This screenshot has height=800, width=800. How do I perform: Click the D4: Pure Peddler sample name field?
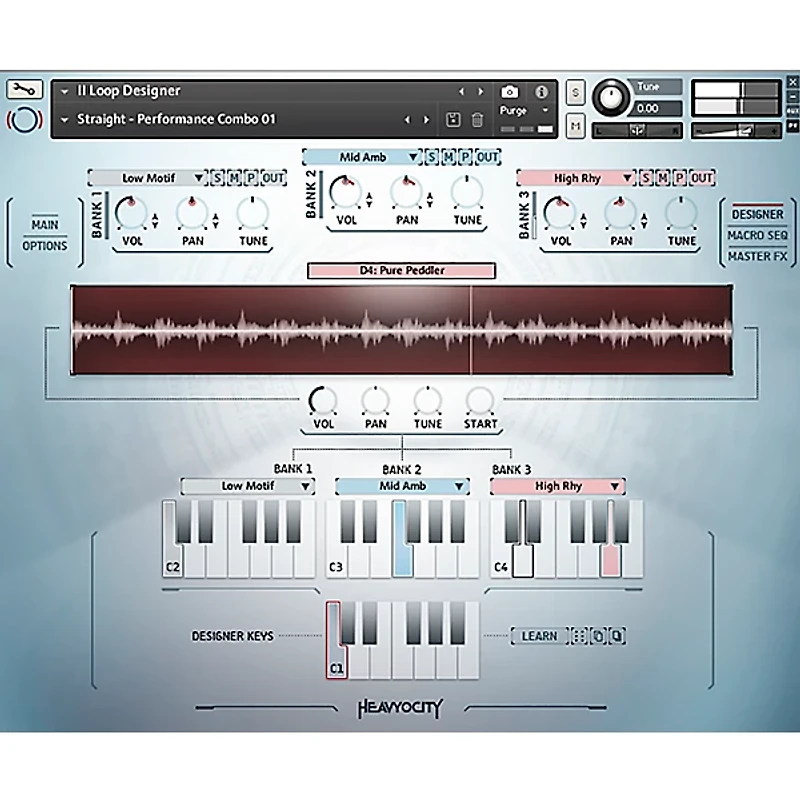(x=400, y=270)
